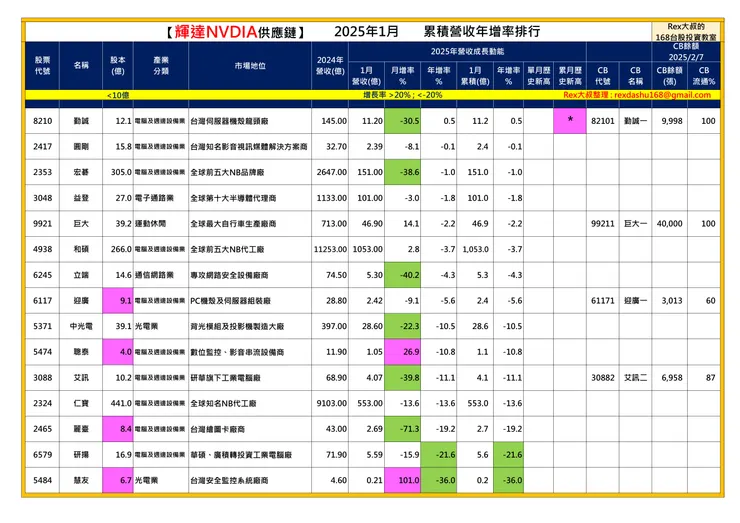Click company name '中光電'
Viewport: 740px width, 523px height.
tap(81, 326)
